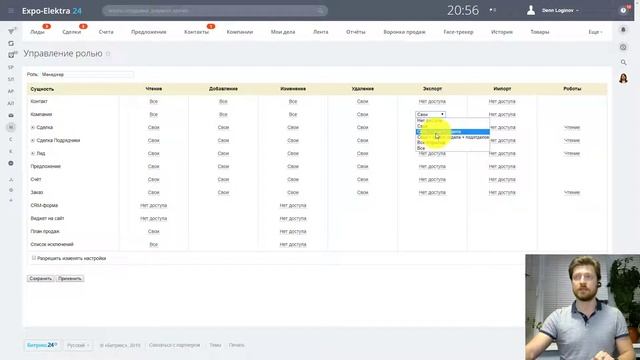This screenshot has height=360, width=640.
Task: Select the highlighted Свои + своего отдела option
Action: [452, 131]
